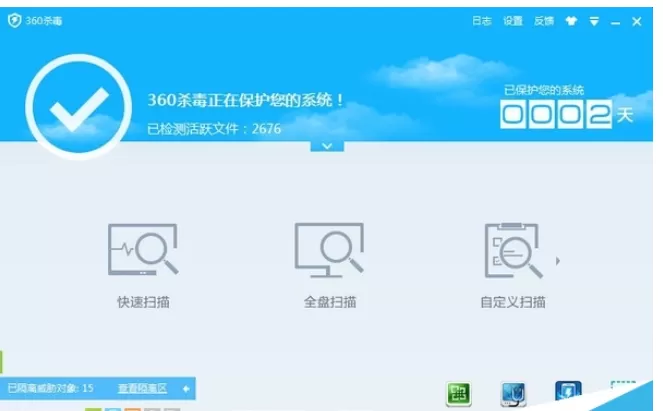Click the 已检测活跃文件：2676 text
663x411 pixels.
click(214, 129)
